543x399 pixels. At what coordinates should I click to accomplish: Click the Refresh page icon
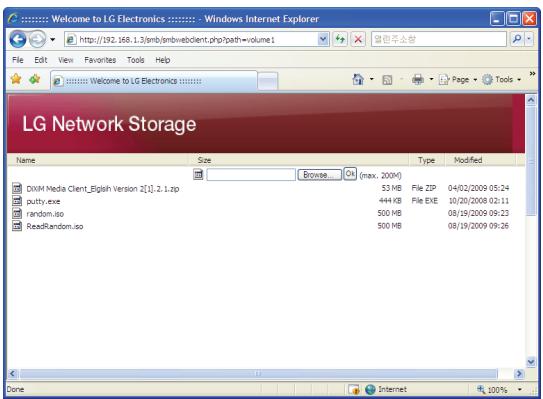340,39
